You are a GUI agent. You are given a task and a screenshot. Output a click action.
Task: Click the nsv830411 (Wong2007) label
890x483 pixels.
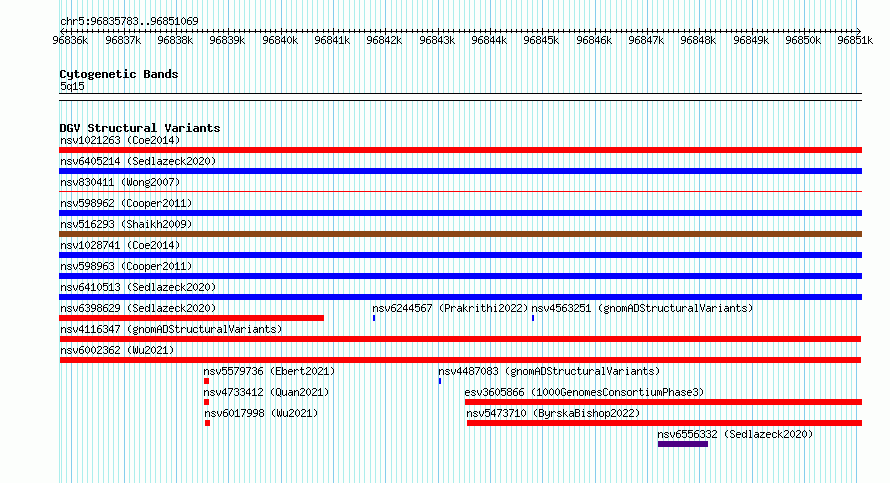pyautogui.click(x=120, y=182)
